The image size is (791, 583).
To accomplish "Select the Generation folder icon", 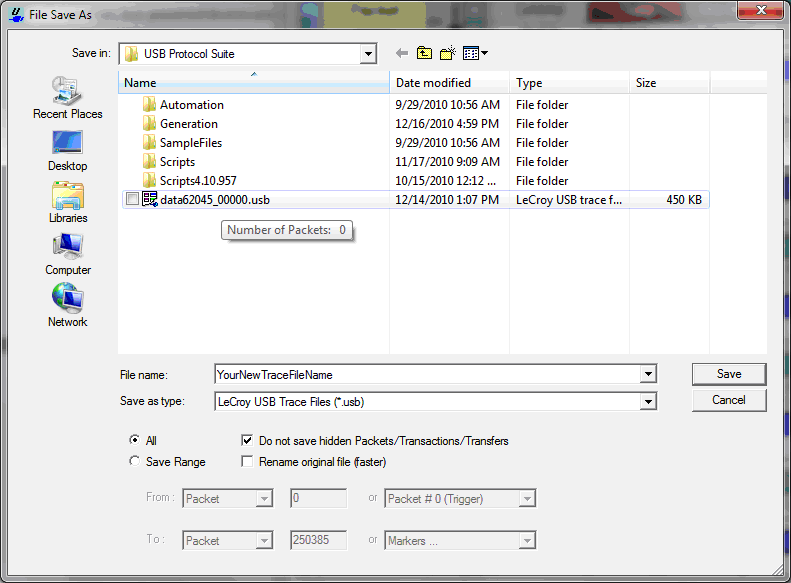I will tap(149, 124).
